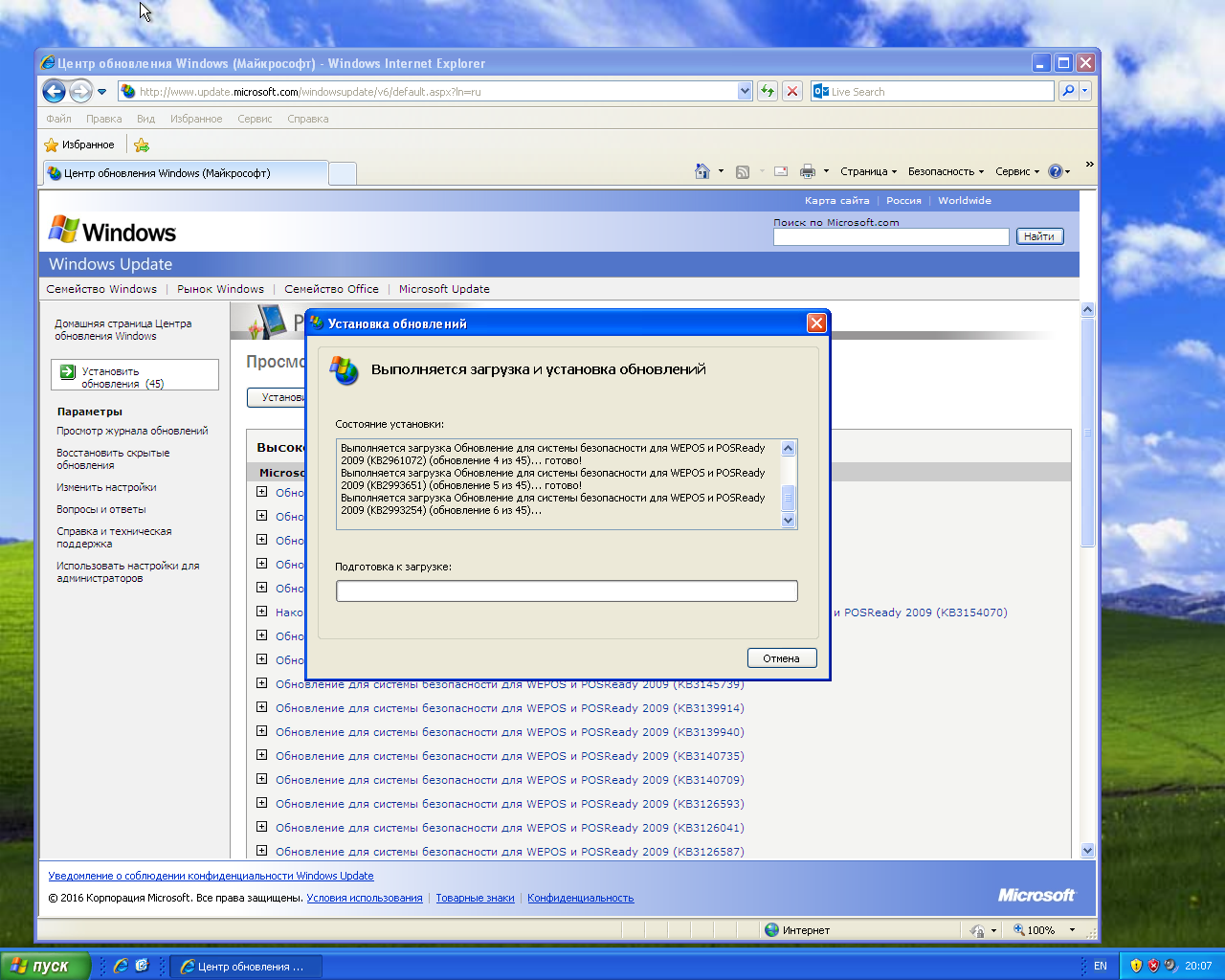Image resolution: width=1225 pixels, height=980 pixels.
Task: Close the Установка обновлений dialog
Action: (816, 323)
